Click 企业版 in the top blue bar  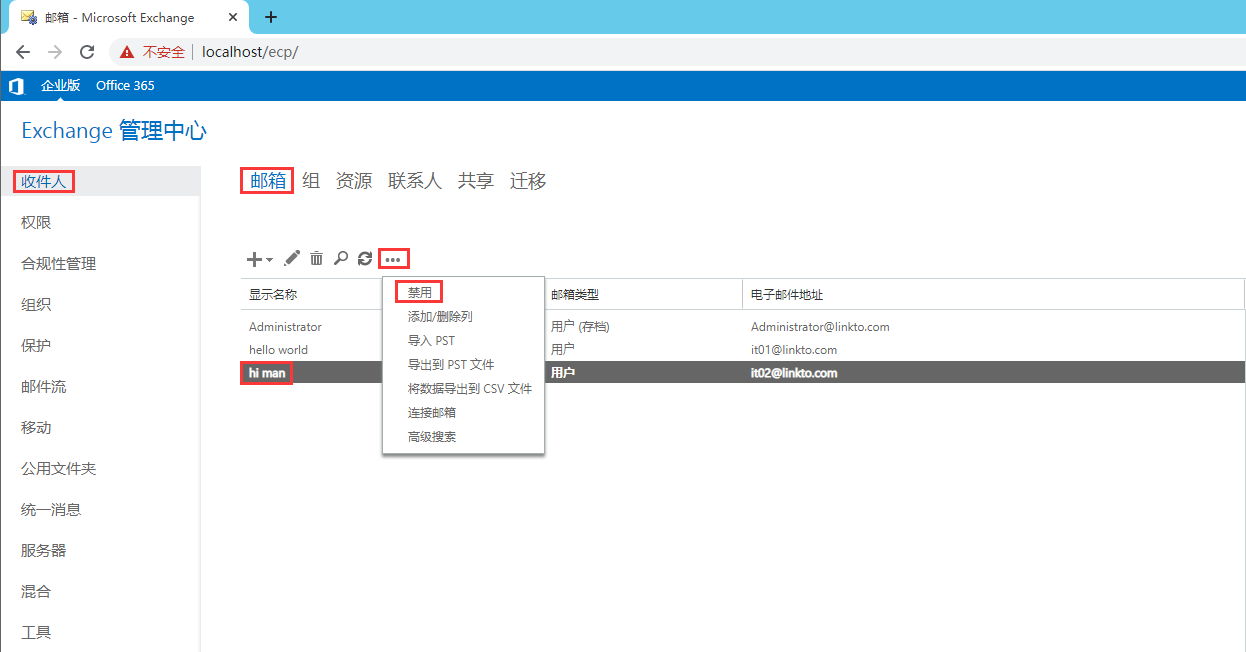tap(60, 86)
